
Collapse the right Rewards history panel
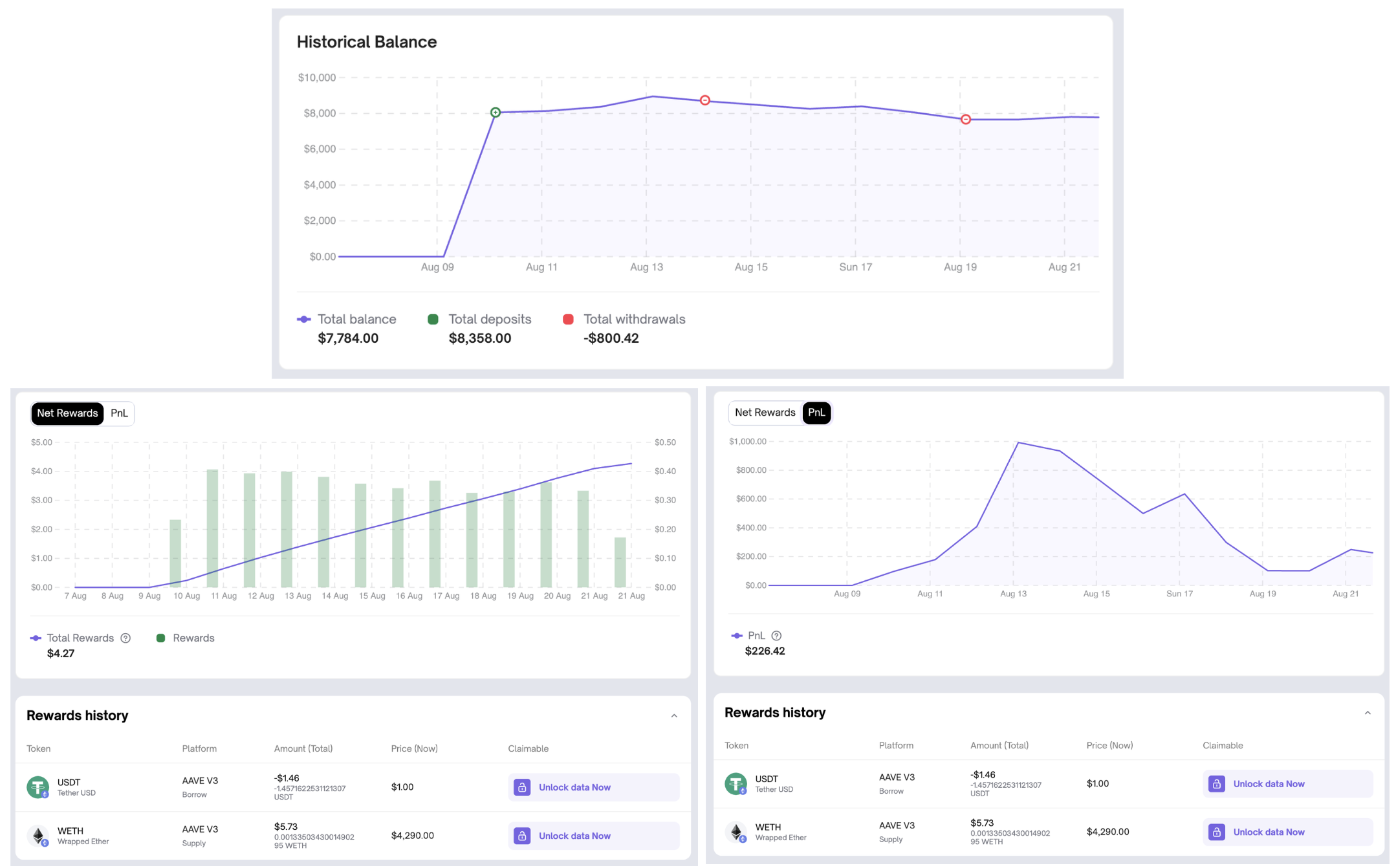tap(1368, 713)
